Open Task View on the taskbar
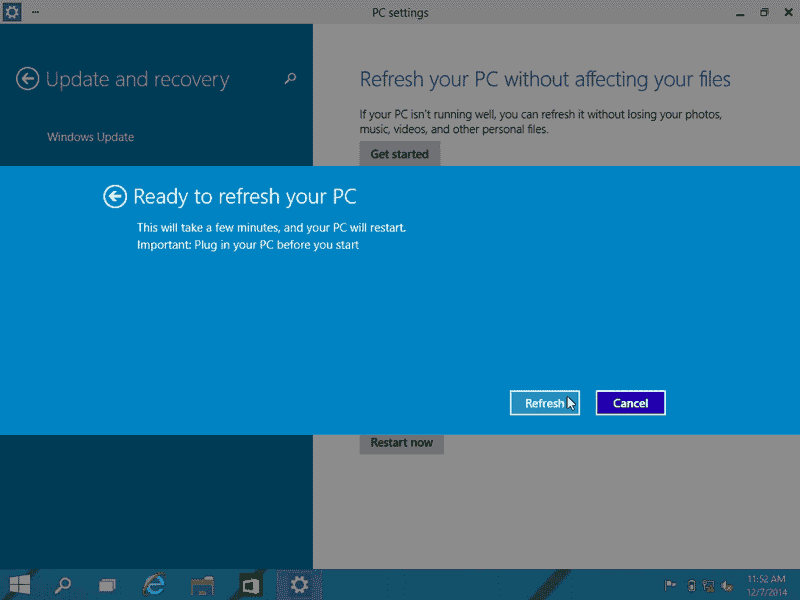800x600 pixels. [107, 584]
